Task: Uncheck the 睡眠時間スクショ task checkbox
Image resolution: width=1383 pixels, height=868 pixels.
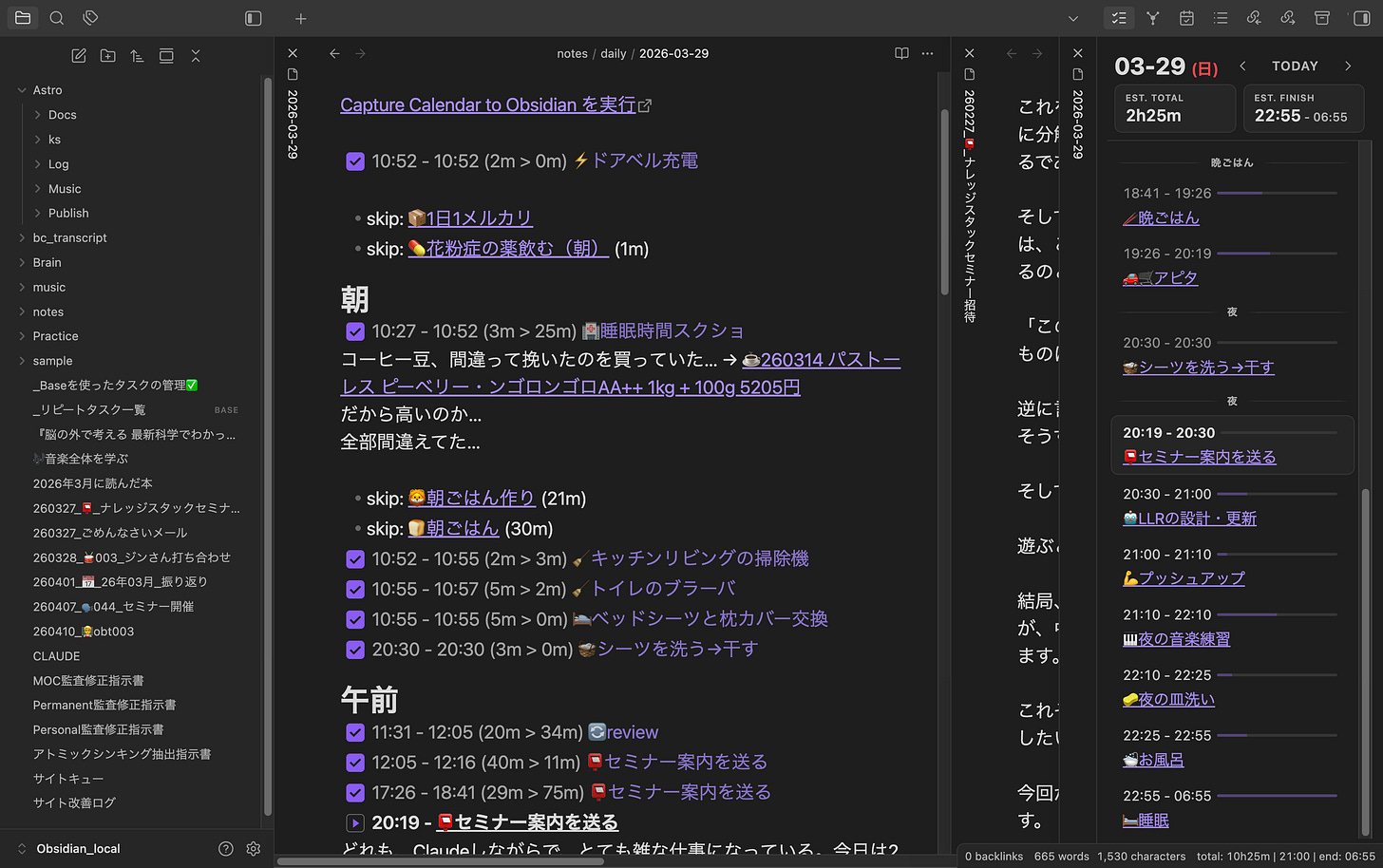Action: 355,331
